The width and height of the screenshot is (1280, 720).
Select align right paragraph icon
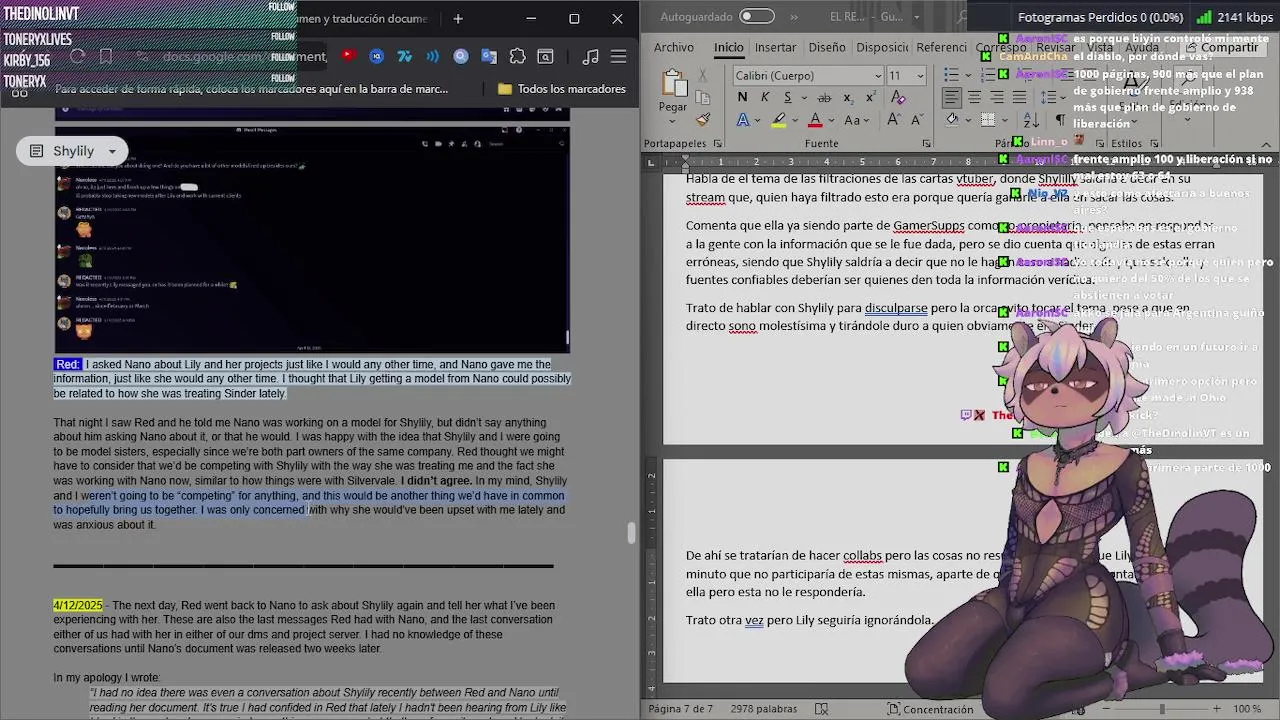click(x=996, y=97)
